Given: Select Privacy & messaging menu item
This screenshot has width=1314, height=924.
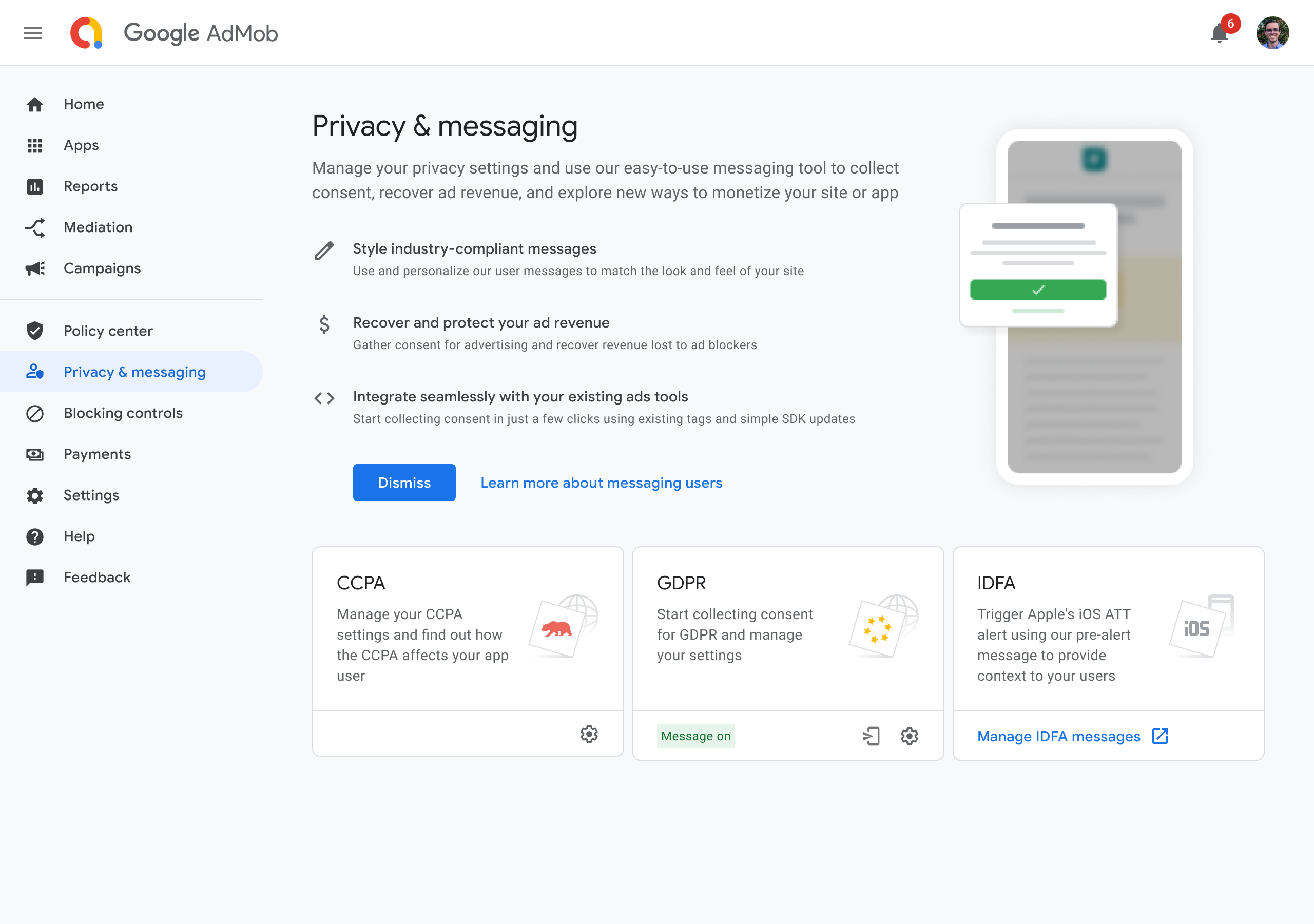Looking at the screenshot, I should pyautogui.click(x=134, y=371).
